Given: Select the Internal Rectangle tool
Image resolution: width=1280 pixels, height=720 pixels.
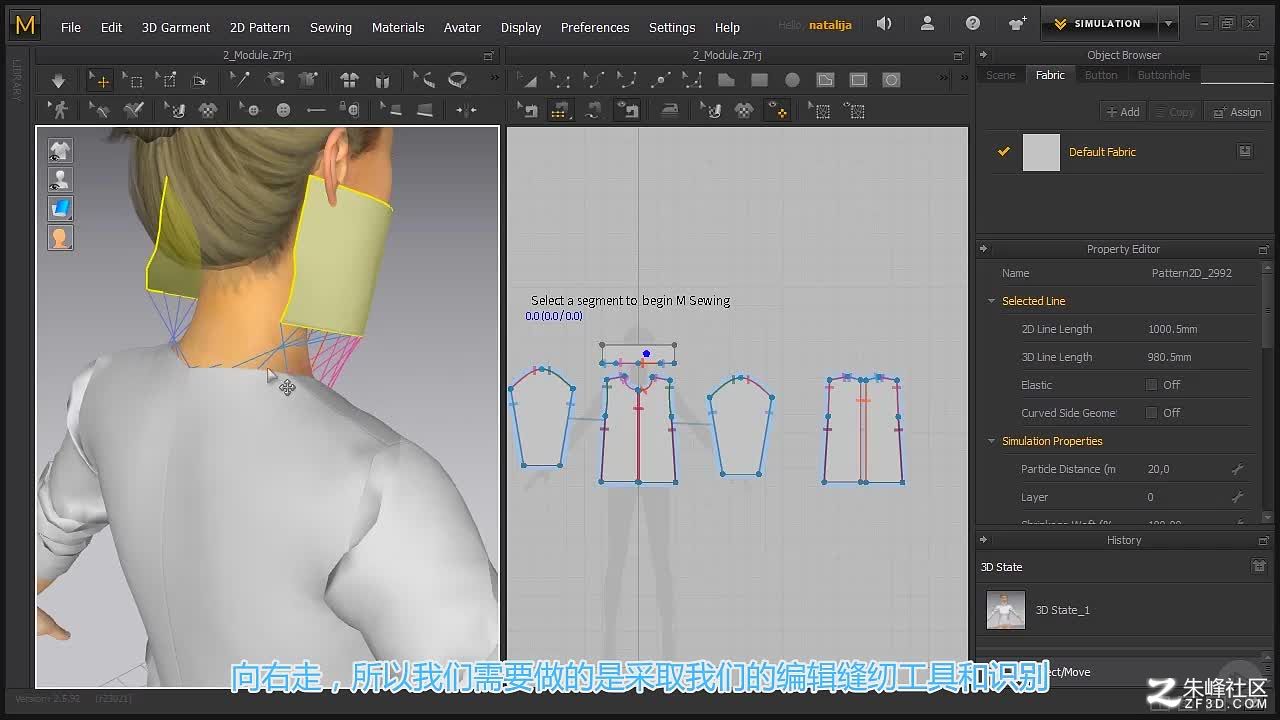Looking at the screenshot, I should point(858,80).
